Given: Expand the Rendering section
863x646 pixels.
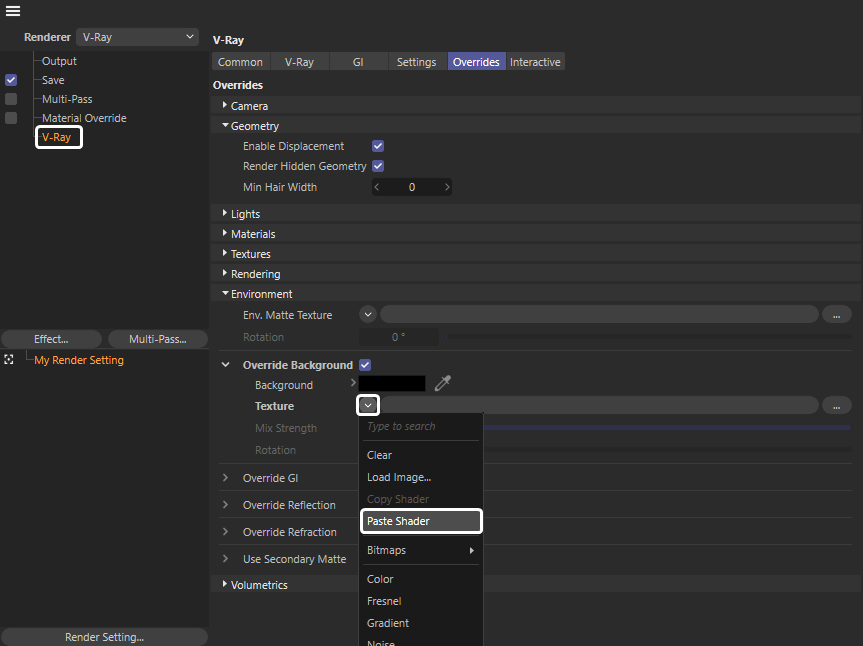Looking at the screenshot, I should coord(225,273).
